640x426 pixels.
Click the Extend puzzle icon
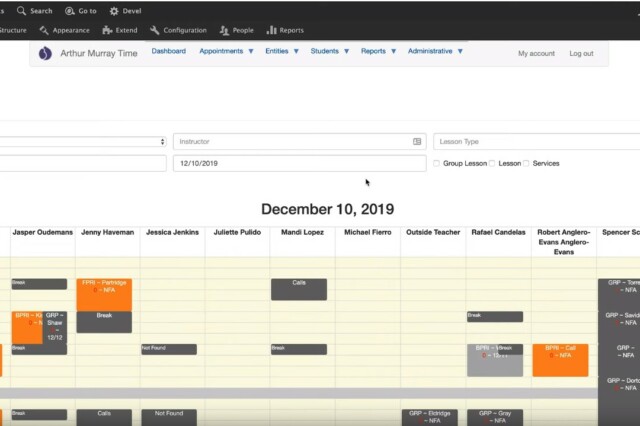[107, 31]
